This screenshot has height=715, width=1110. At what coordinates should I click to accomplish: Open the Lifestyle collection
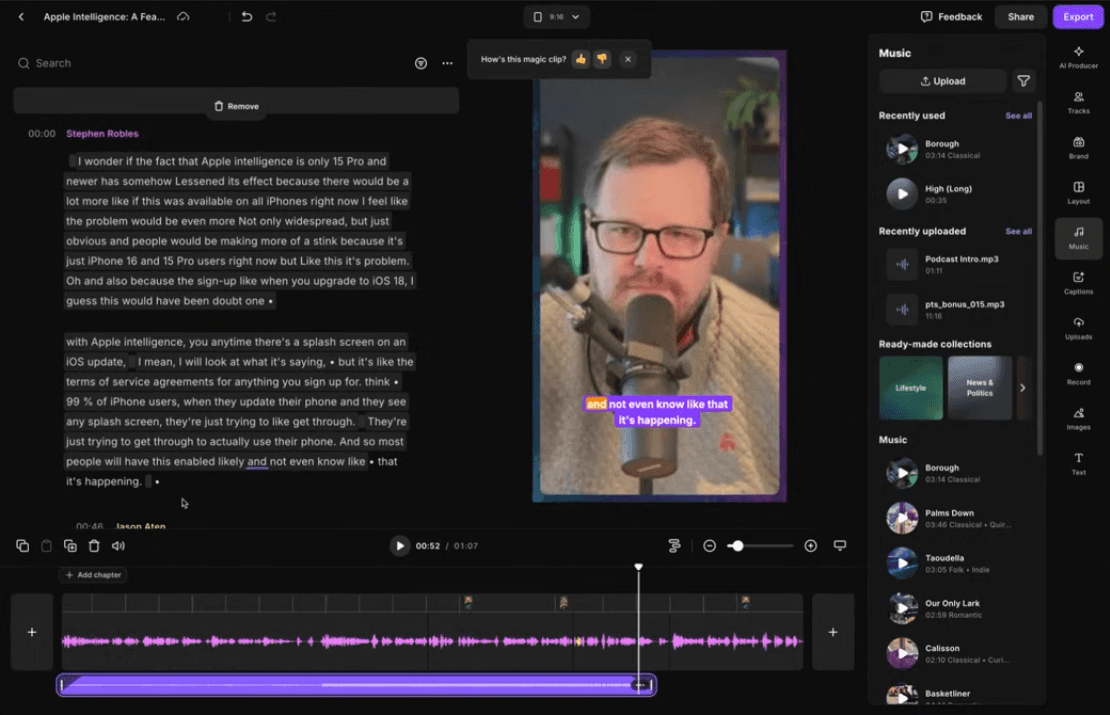[910, 388]
